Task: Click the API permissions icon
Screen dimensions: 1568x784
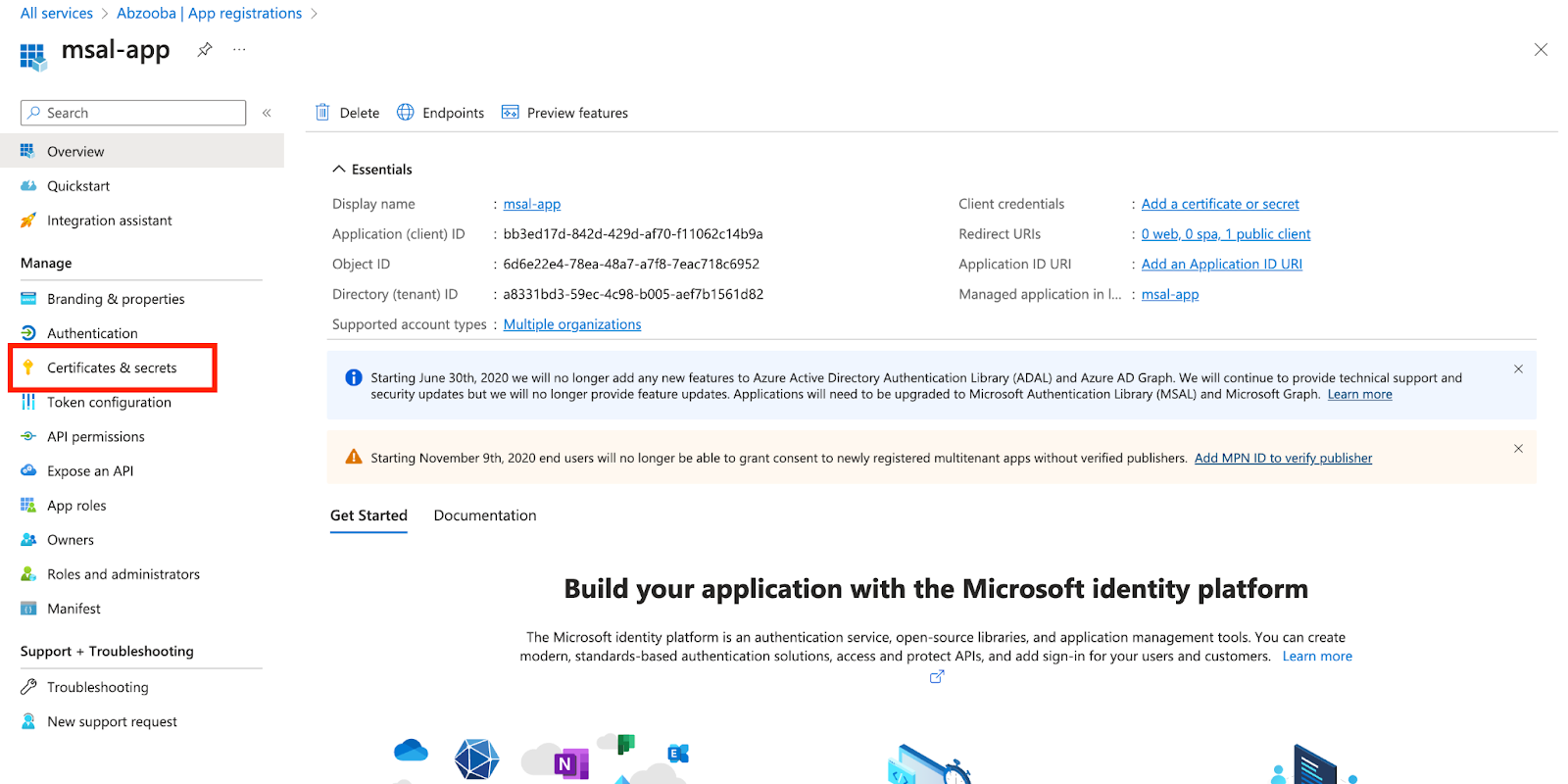Action: tap(28, 436)
